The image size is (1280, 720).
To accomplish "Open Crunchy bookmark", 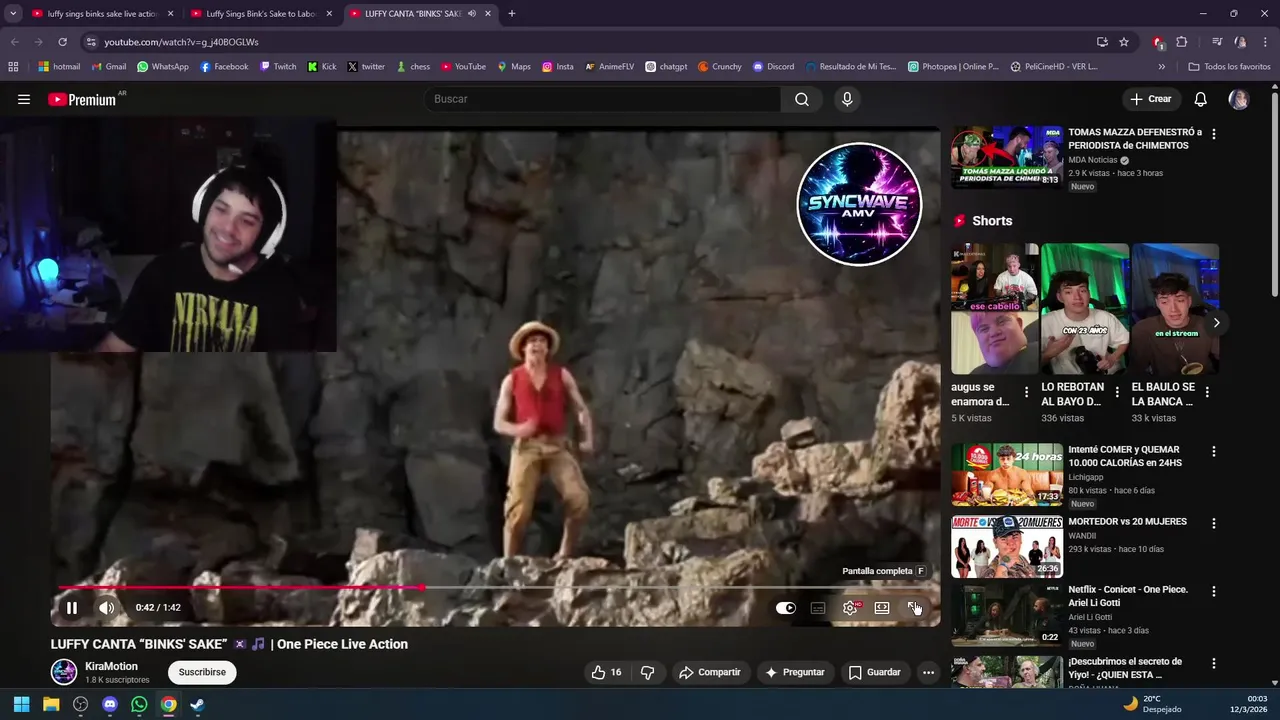I will click(719, 67).
